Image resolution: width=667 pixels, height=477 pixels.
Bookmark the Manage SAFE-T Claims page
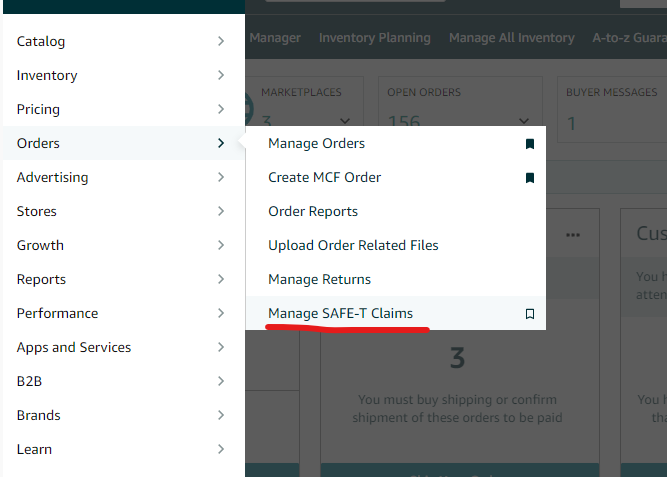point(530,314)
